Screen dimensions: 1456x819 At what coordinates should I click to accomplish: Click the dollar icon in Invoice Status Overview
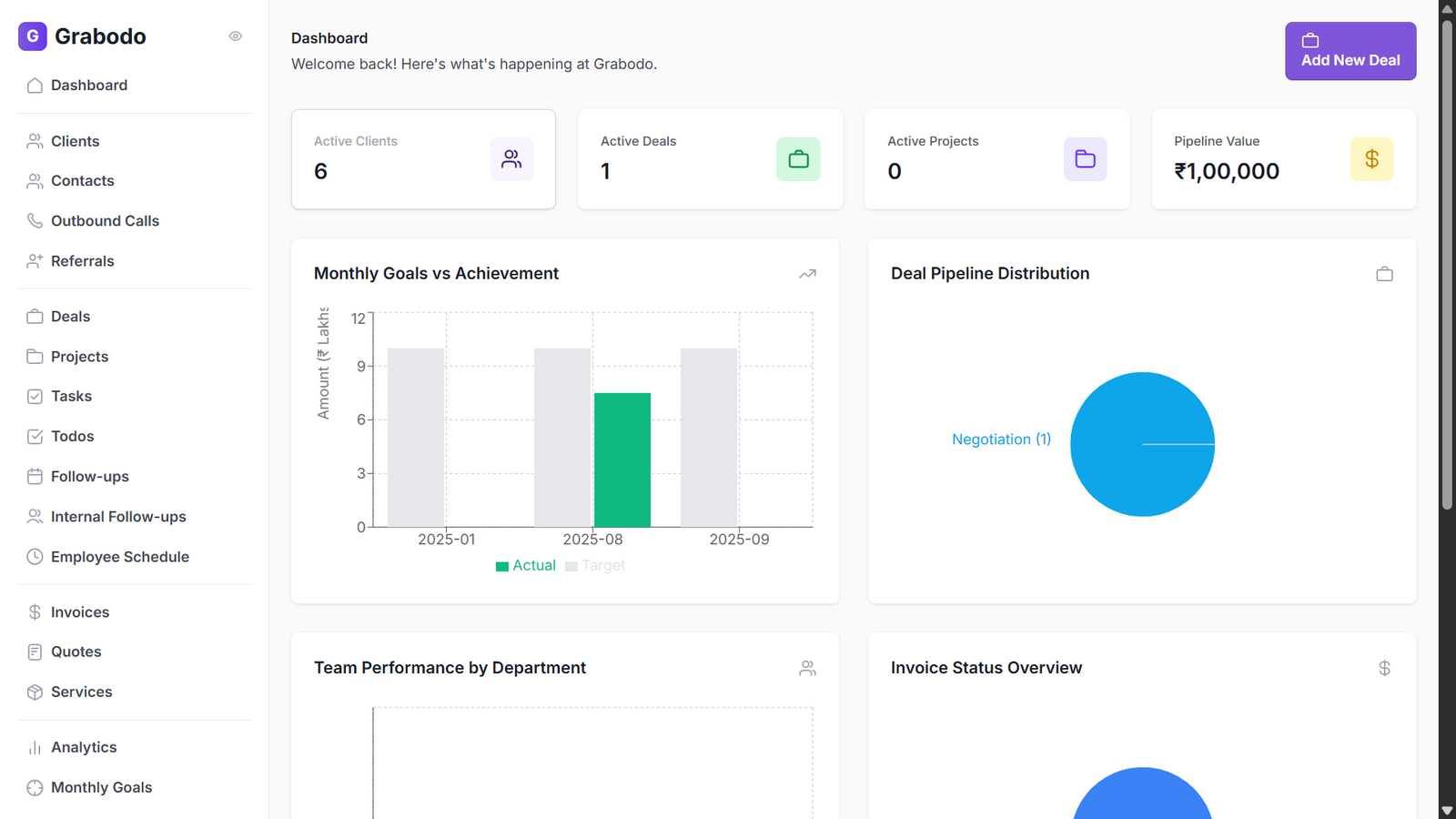pos(1384,668)
